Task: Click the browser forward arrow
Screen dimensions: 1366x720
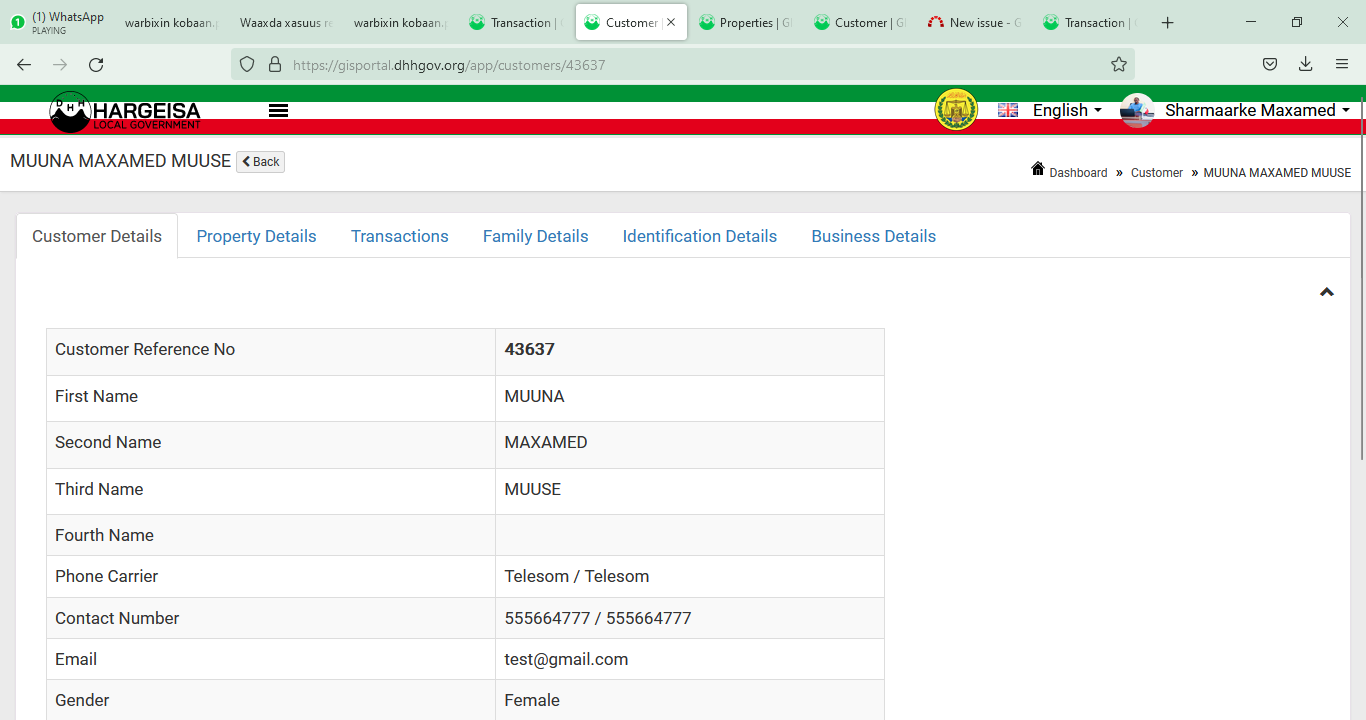Action: [60, 64]
